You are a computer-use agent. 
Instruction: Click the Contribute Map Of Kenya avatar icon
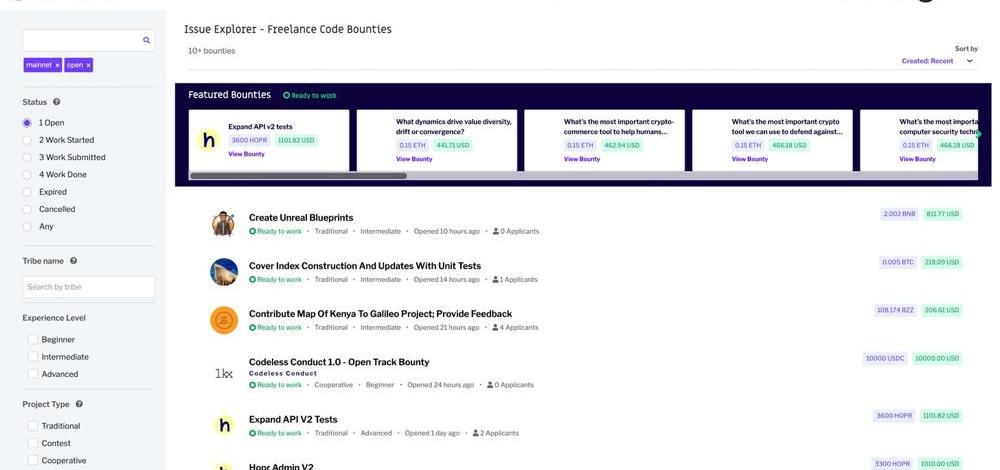[x=224, y=320]
